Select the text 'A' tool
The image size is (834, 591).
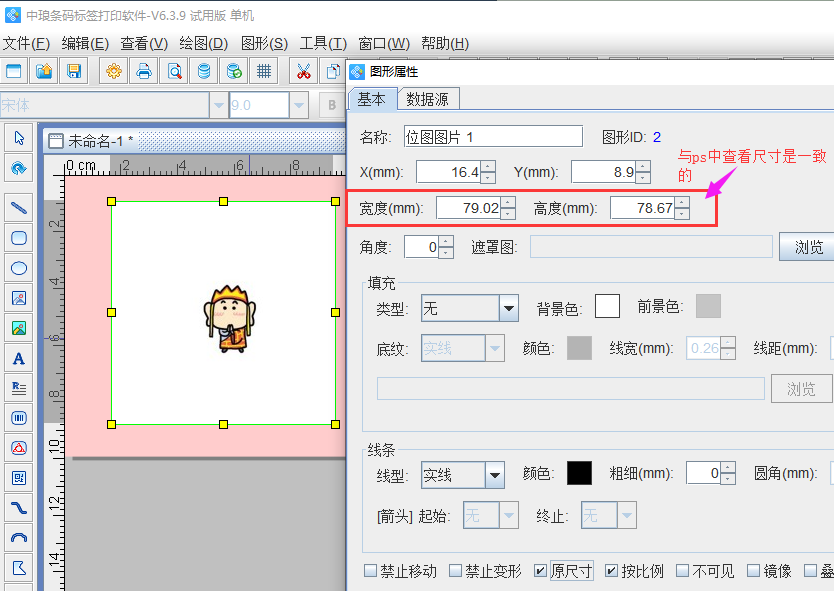(18, 358)
